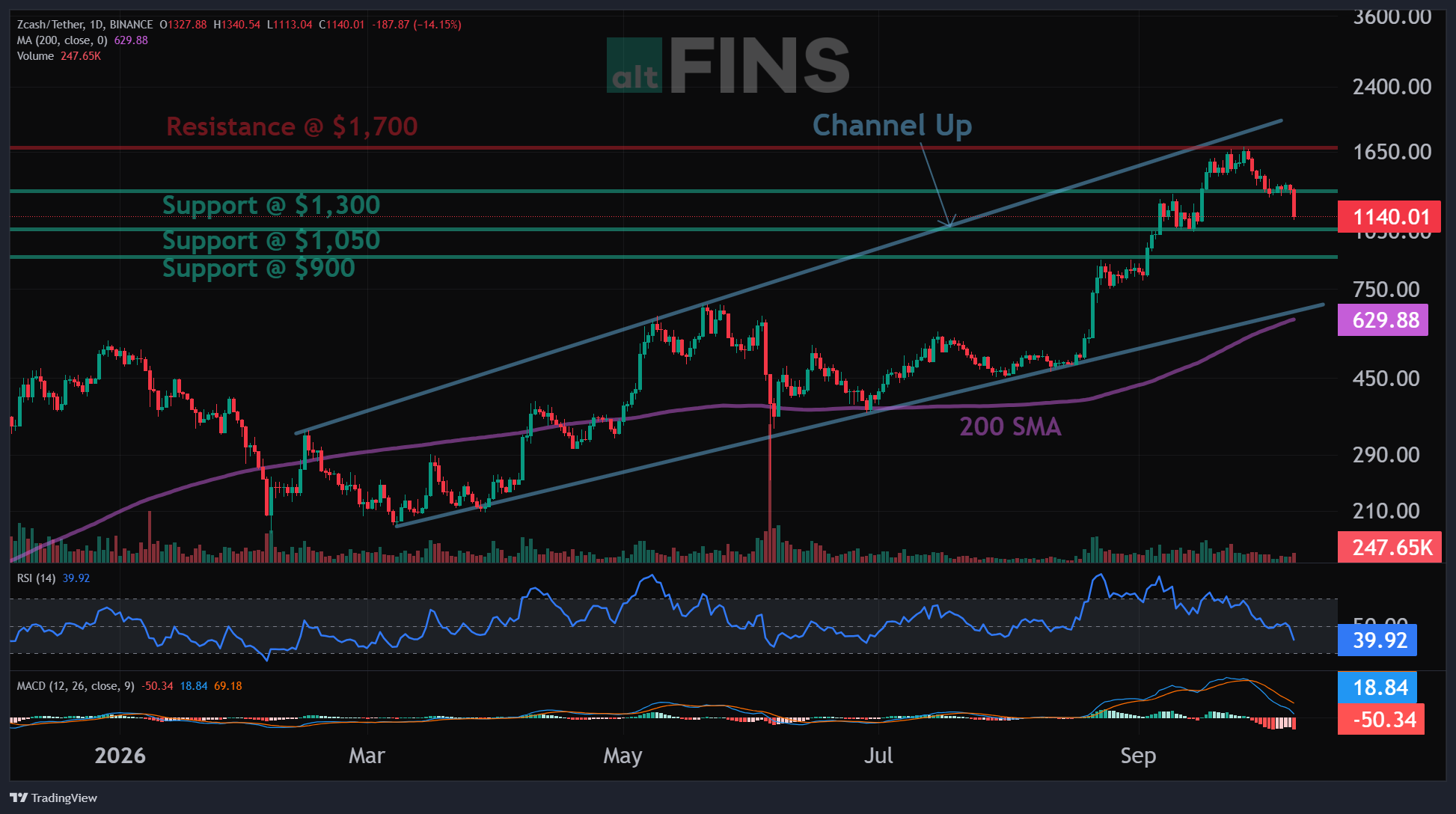Click the 247.65K volume axis label

(1389, 548)
